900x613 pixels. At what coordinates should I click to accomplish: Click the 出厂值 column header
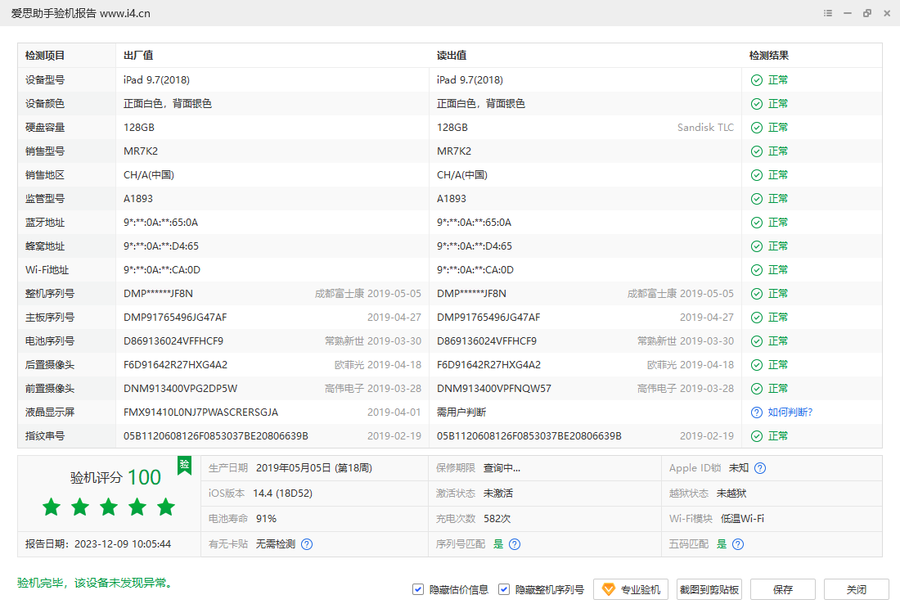click(138, 56)
